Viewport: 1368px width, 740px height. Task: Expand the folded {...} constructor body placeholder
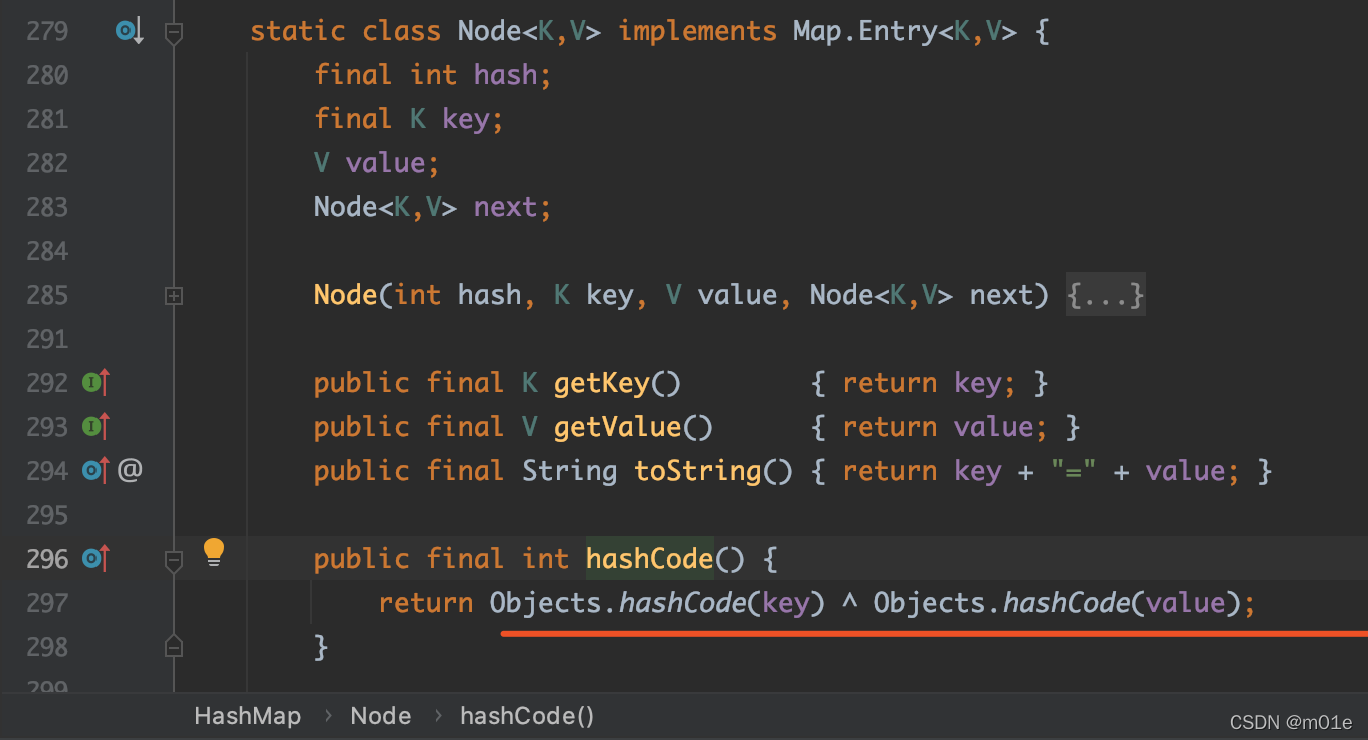pyautogui.click(x=1105, y=295)
